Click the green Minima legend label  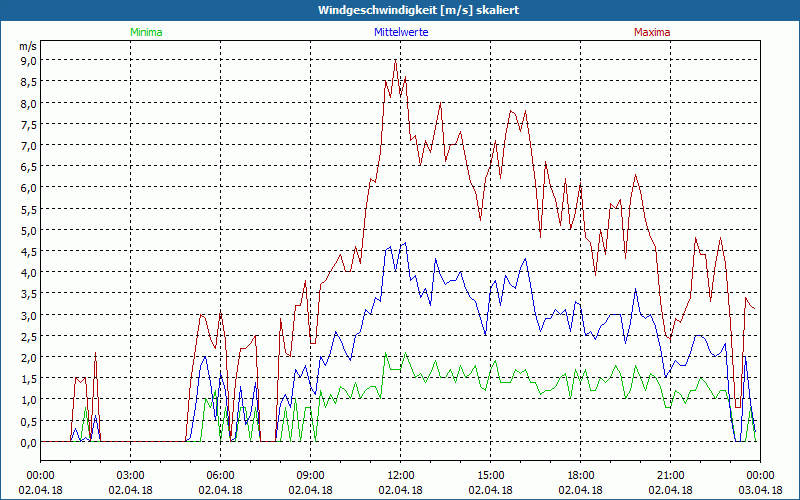(x=146, y=32)
